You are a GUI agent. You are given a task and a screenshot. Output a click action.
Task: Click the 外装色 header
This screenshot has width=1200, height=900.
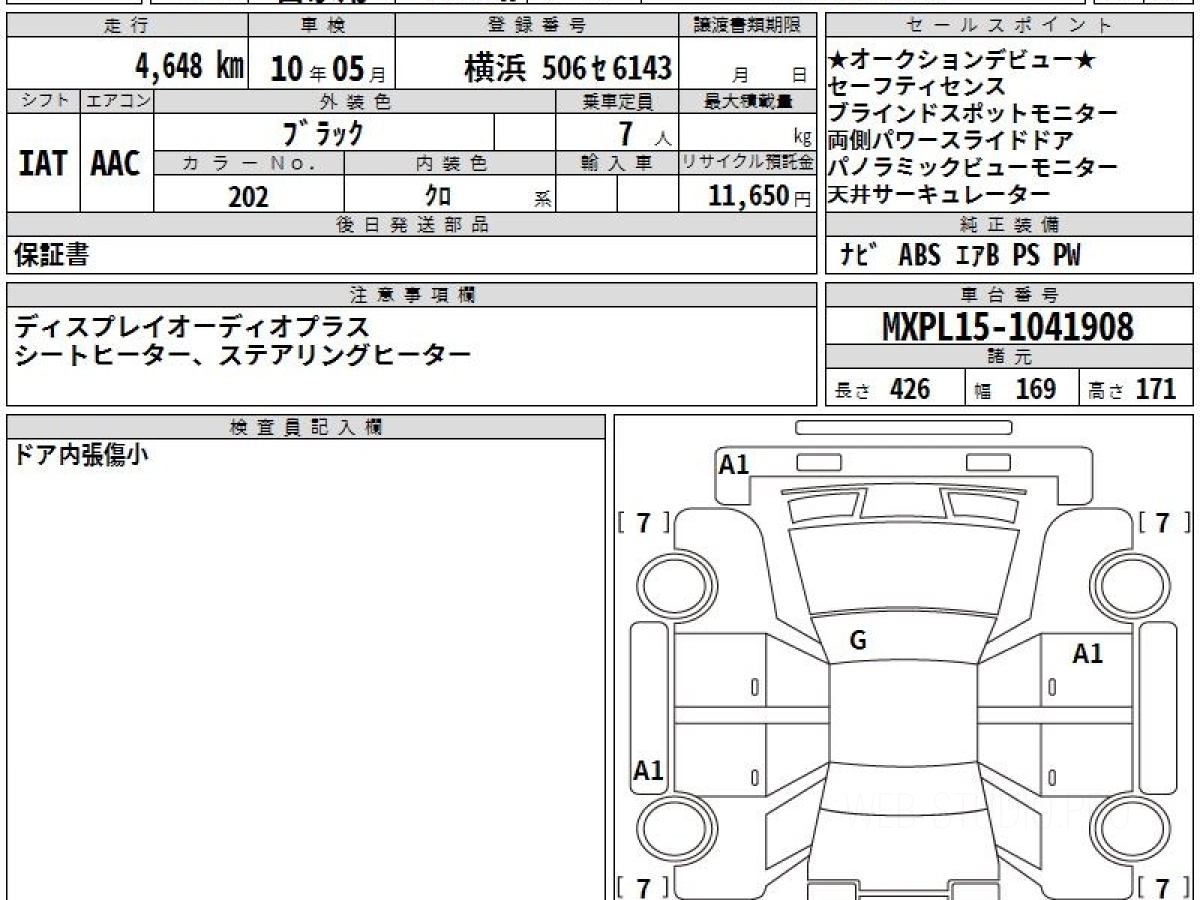pos(355,101)
